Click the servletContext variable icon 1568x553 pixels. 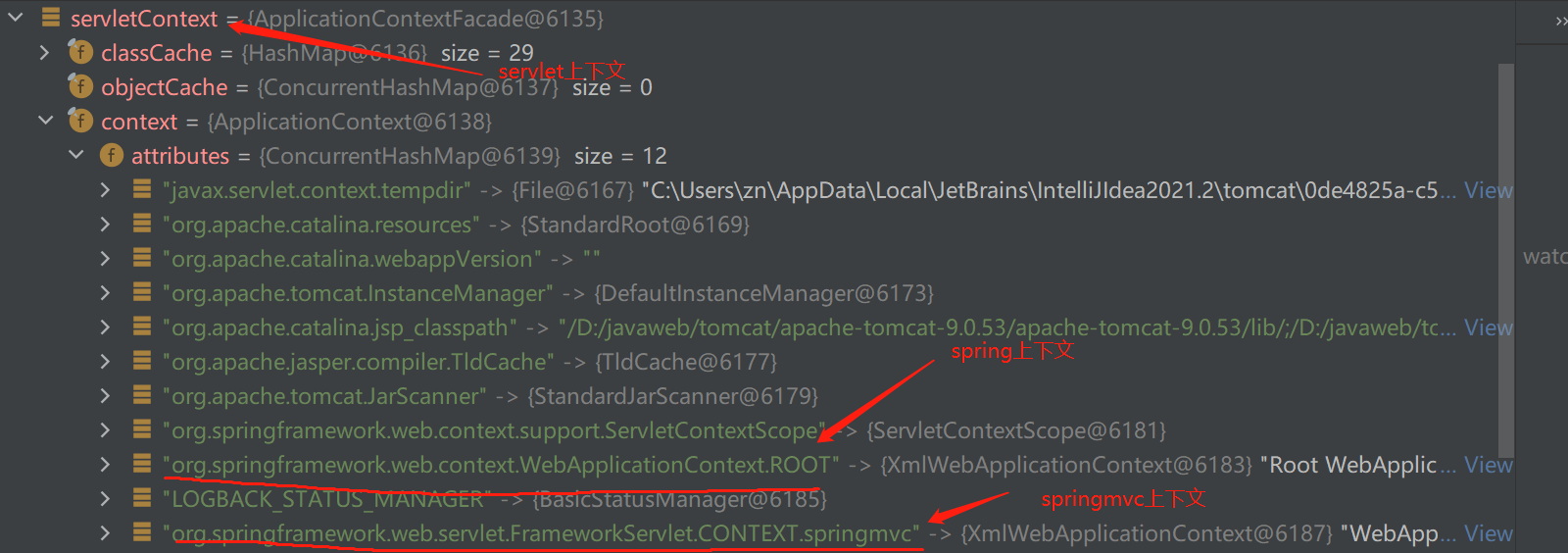pos(51,18)
